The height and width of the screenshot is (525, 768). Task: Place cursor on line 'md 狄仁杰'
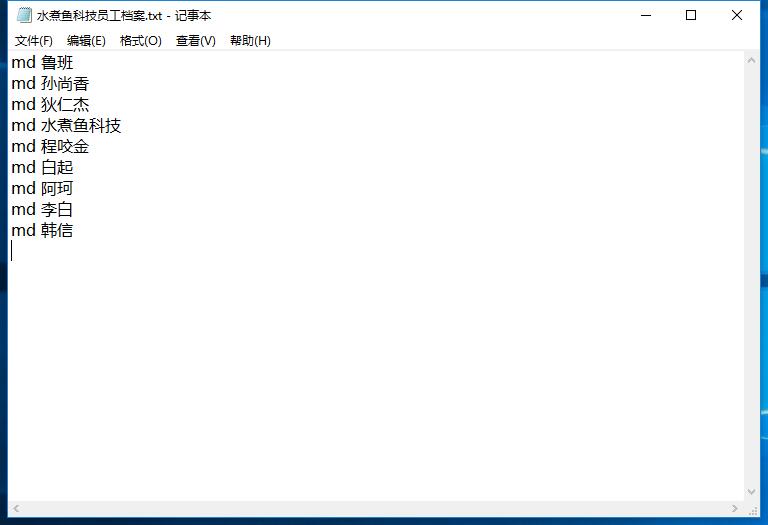point(50,105)
